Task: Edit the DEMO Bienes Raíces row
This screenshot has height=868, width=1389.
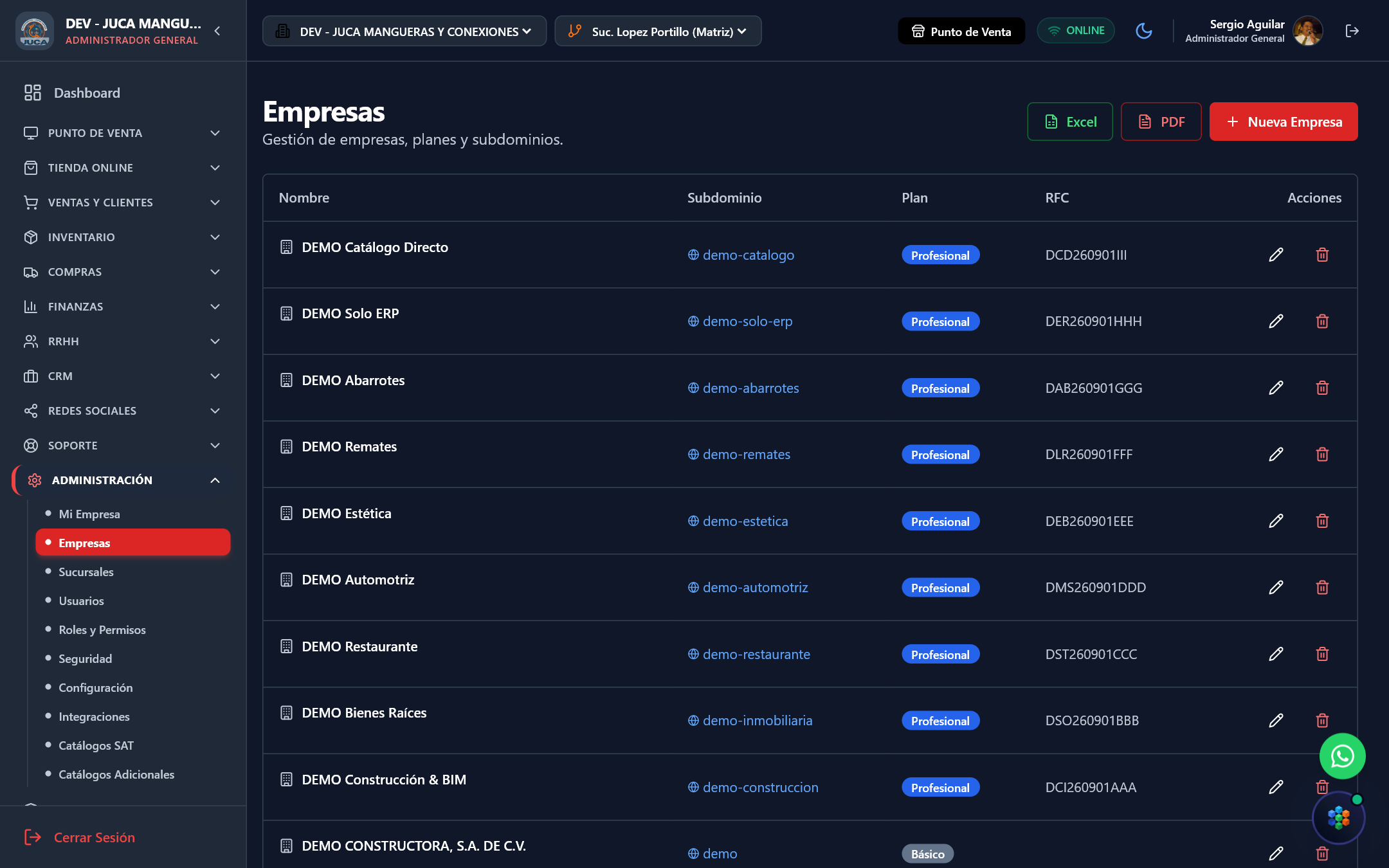Action: click(x=1276, y=720)
